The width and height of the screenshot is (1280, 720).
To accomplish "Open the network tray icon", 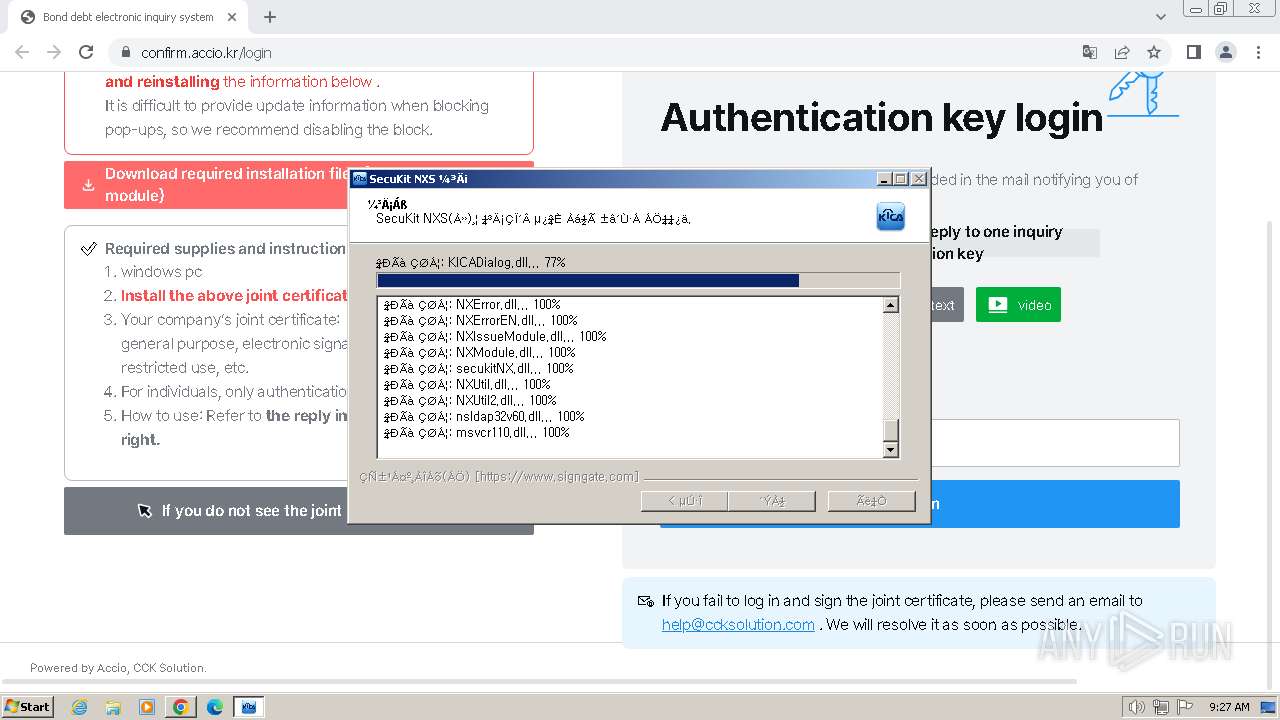I will coord(1161,707).
